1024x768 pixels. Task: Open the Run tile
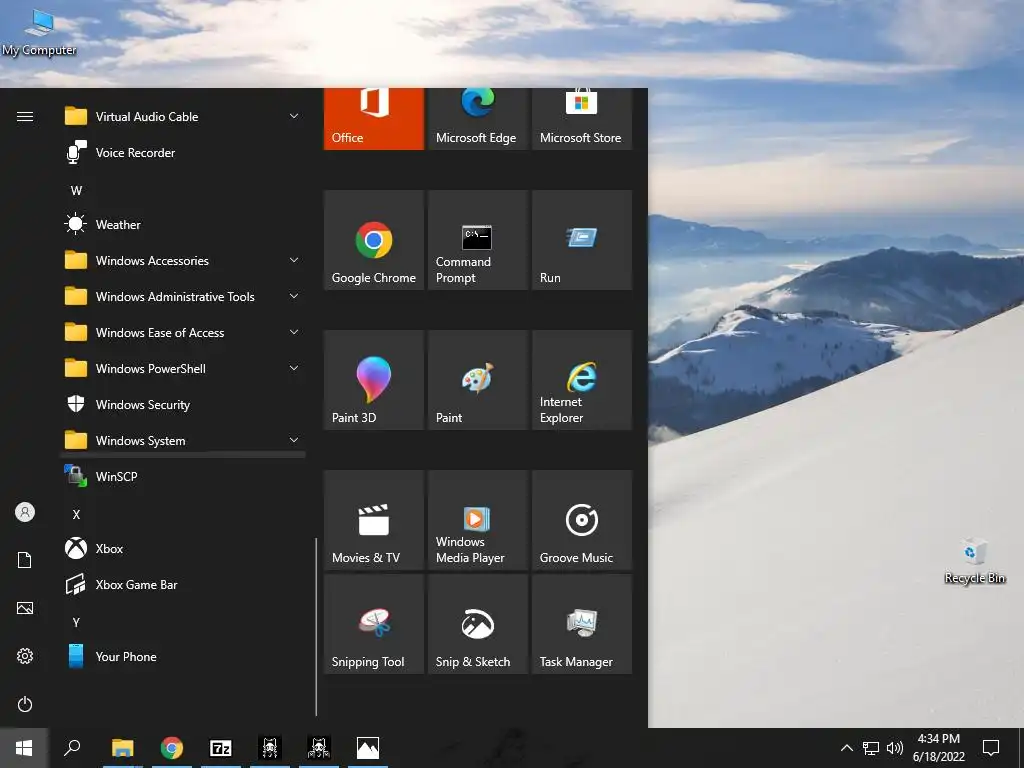tap(581, 240)
